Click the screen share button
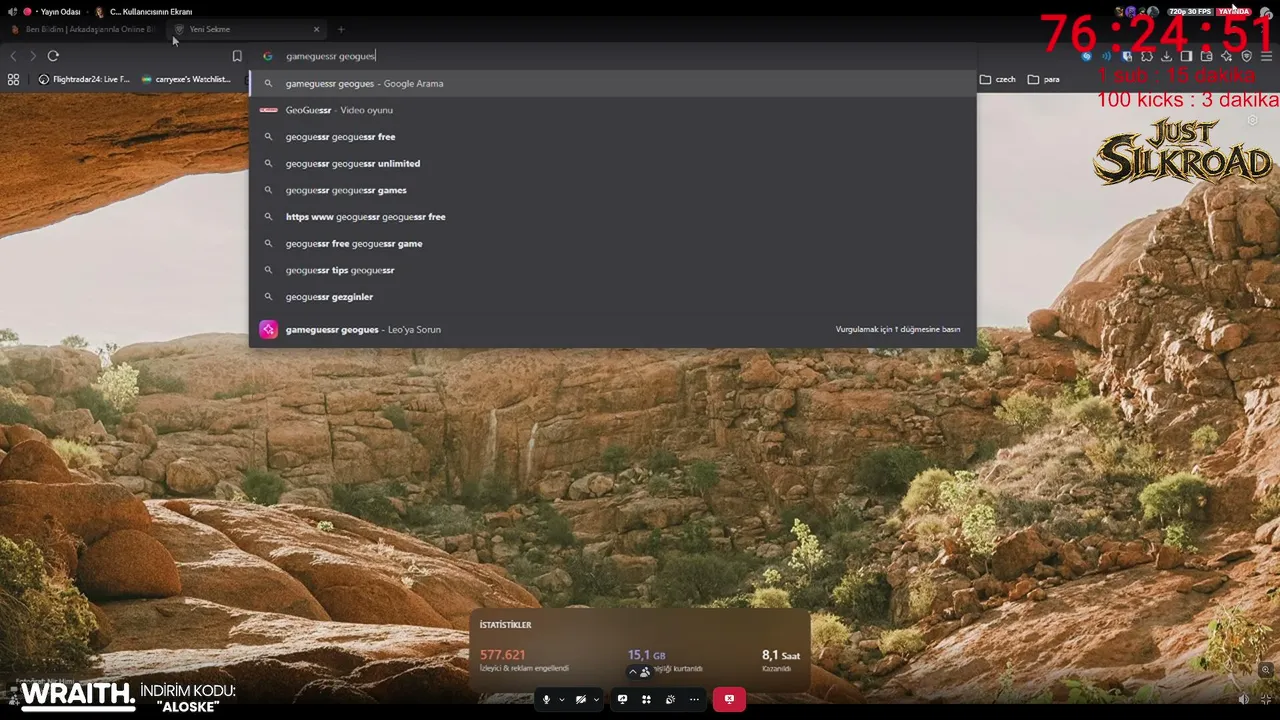1280x720 pixels. pos(622,699)
